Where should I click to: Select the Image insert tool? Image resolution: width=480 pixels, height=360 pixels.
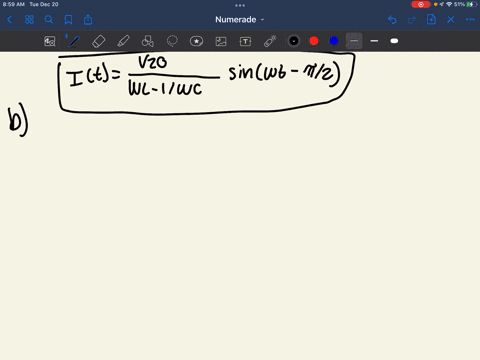click(221, 41)
